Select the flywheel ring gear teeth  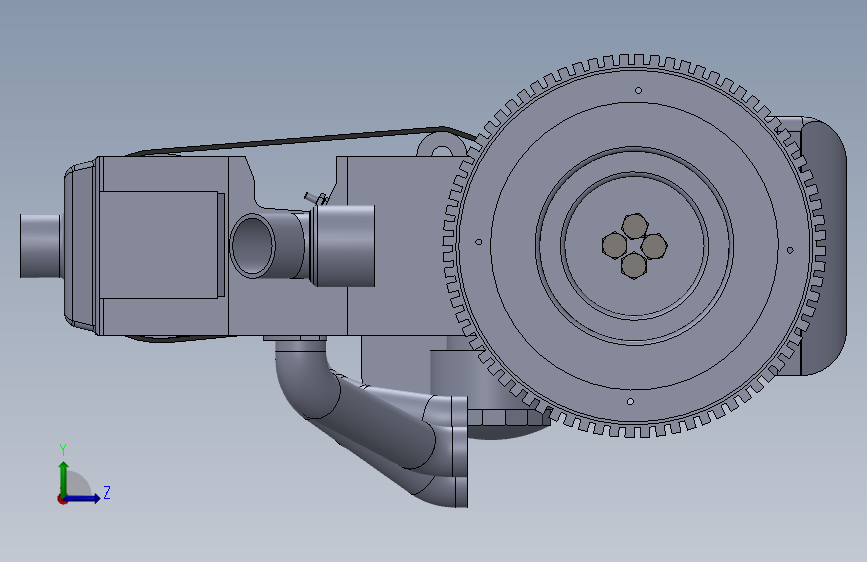tap(634, 62)
